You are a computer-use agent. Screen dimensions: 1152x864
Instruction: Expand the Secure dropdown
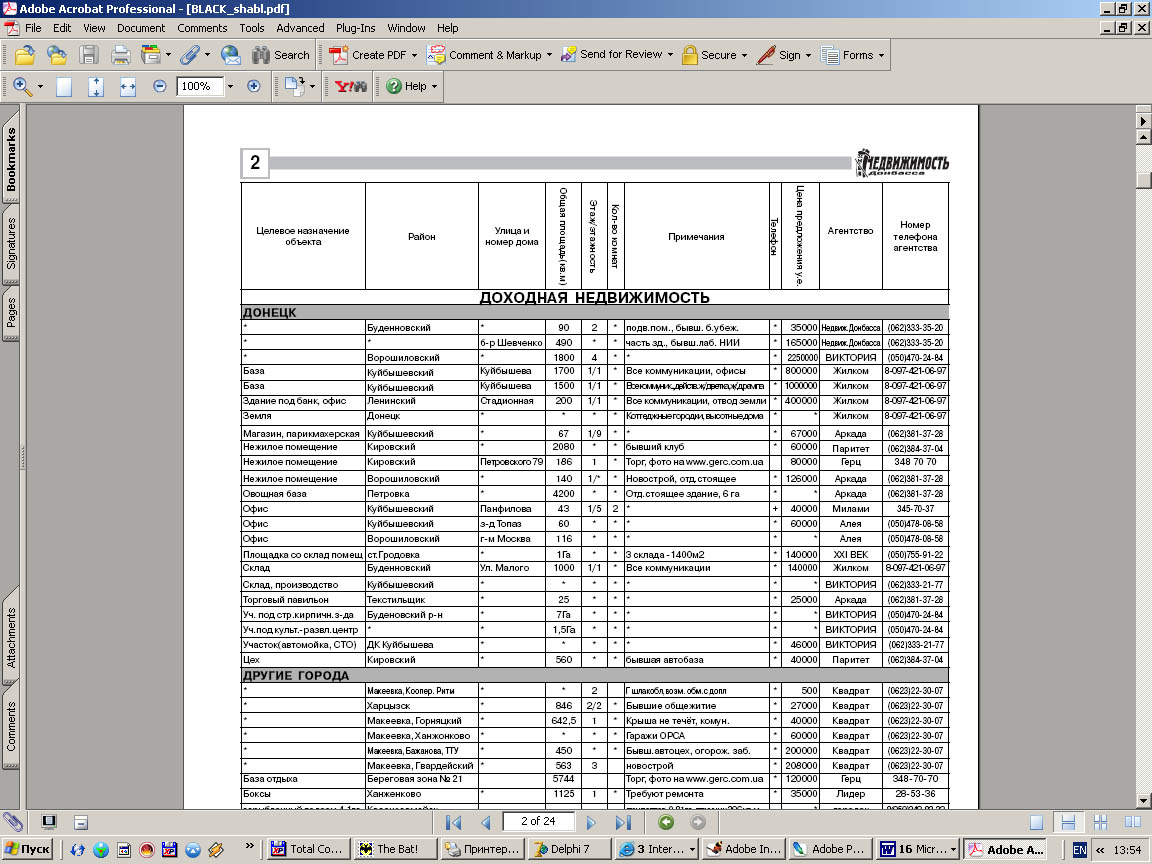[744, 56]
